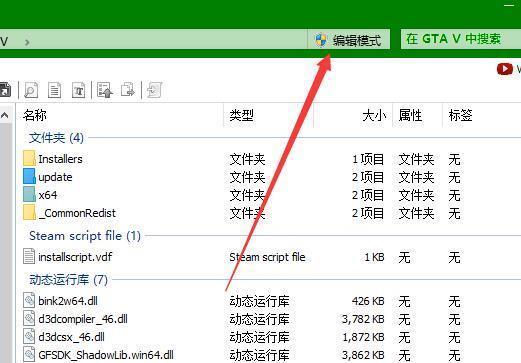Select the GFSDK_ShadowLib.win64.dll file name
The image size is (521, 363).
click(106, 355)
